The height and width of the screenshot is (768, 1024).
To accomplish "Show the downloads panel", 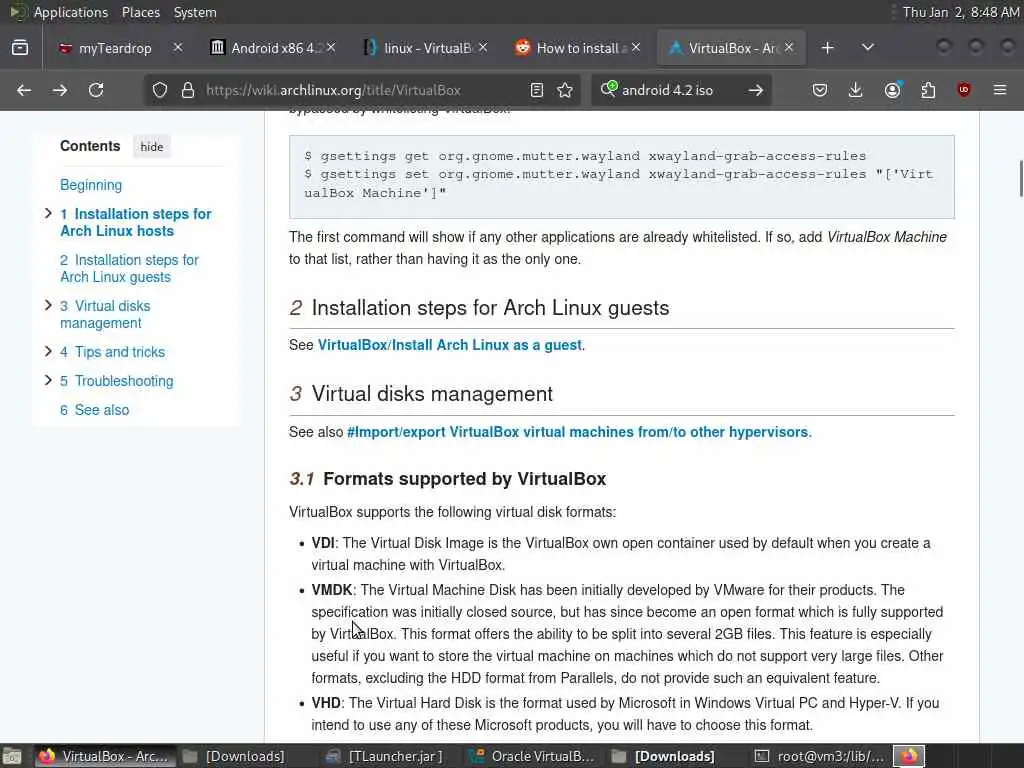I will [856, 90].
